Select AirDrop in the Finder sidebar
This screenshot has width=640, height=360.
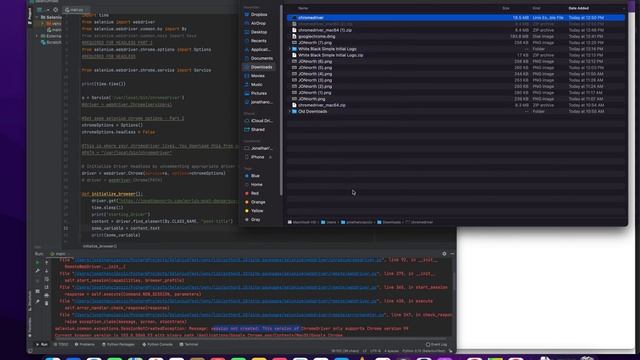(x=258, y=23)
